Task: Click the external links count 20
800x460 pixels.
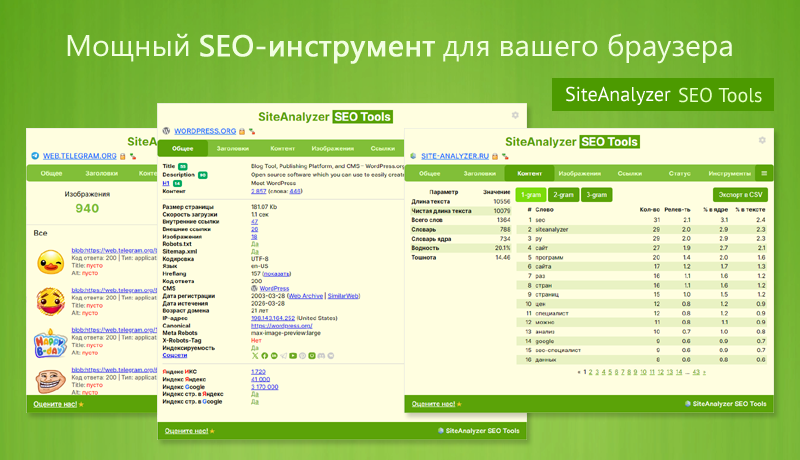Action: [x=255, y=229]
